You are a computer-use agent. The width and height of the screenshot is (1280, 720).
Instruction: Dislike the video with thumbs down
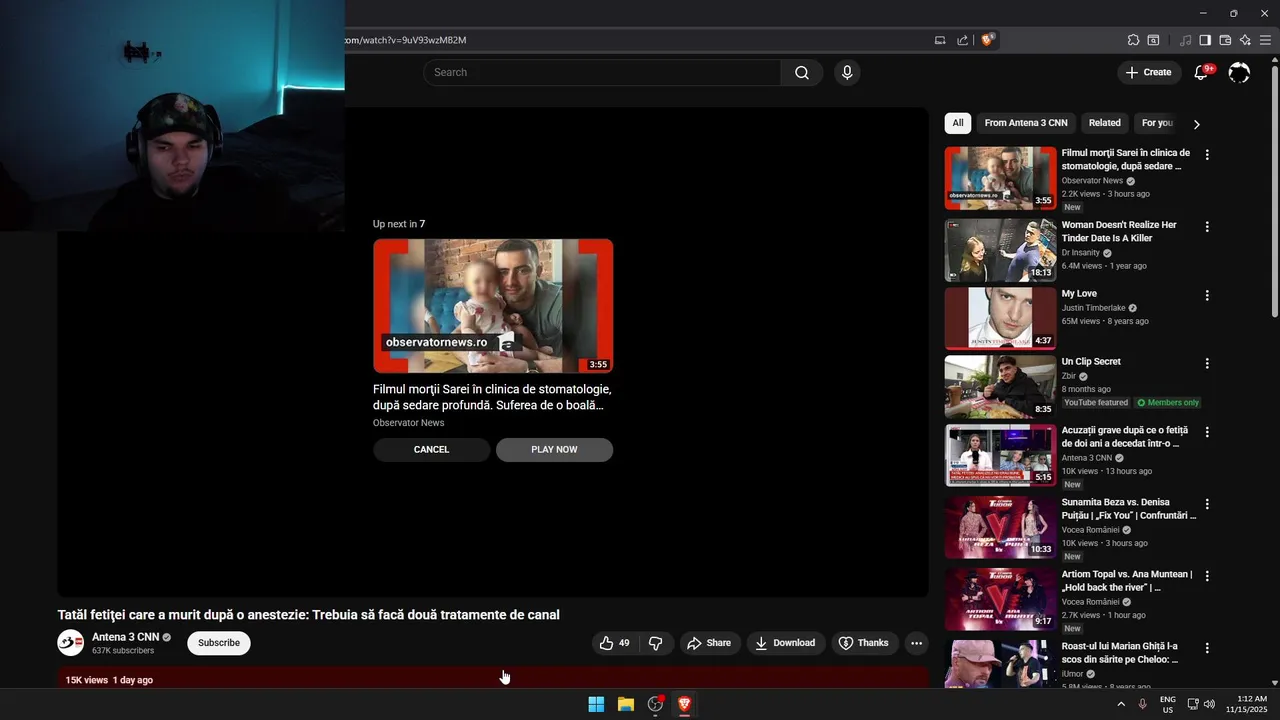coord(656,643)
